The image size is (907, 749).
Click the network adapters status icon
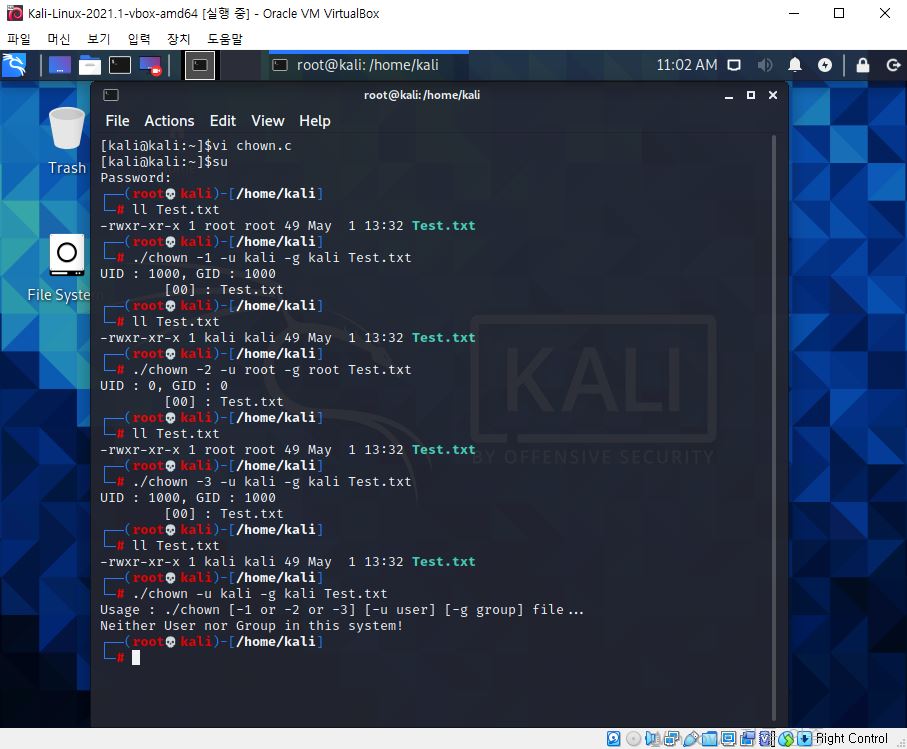672,739
